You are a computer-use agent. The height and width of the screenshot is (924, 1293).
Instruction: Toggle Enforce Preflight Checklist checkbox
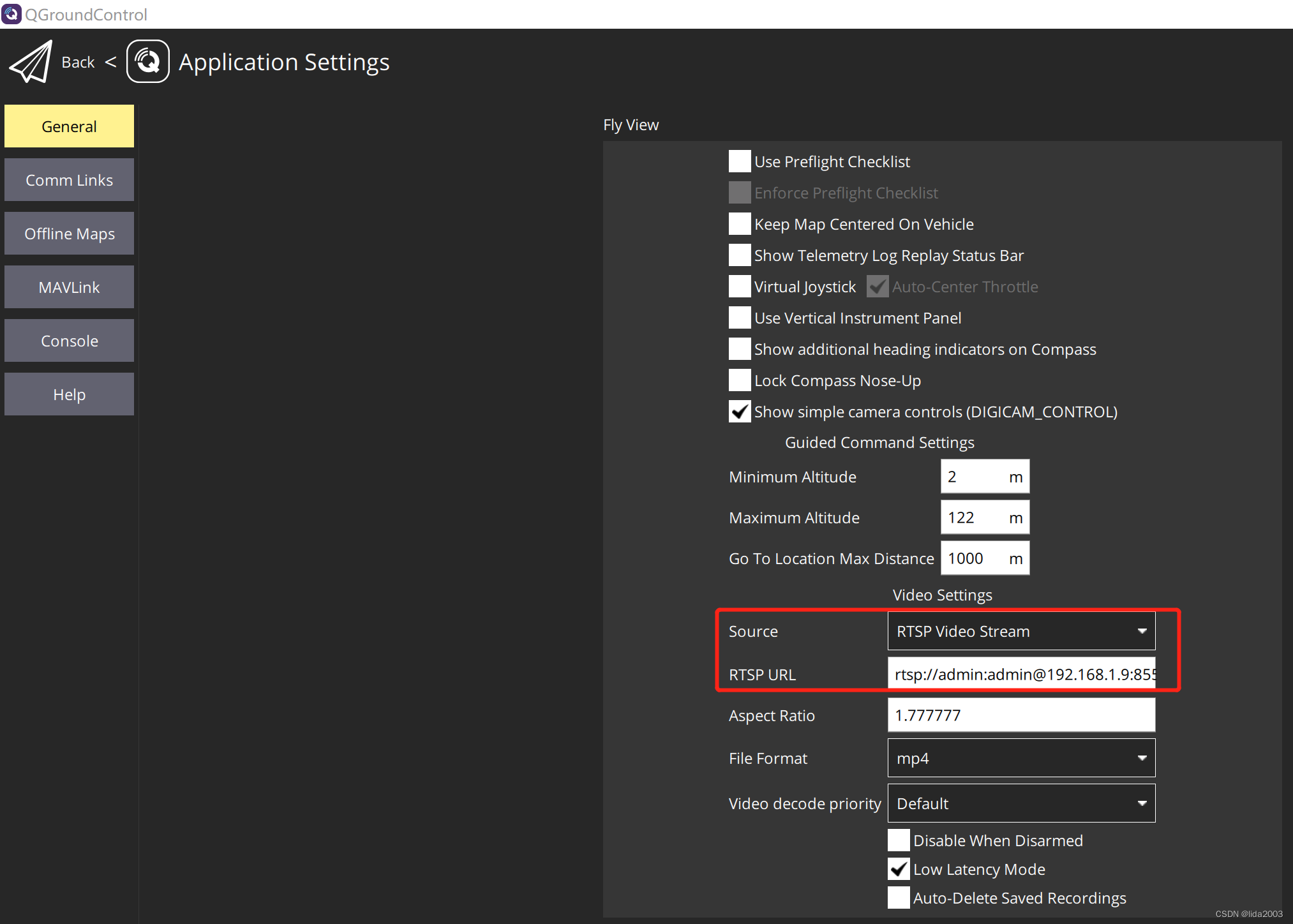(740, 193)
